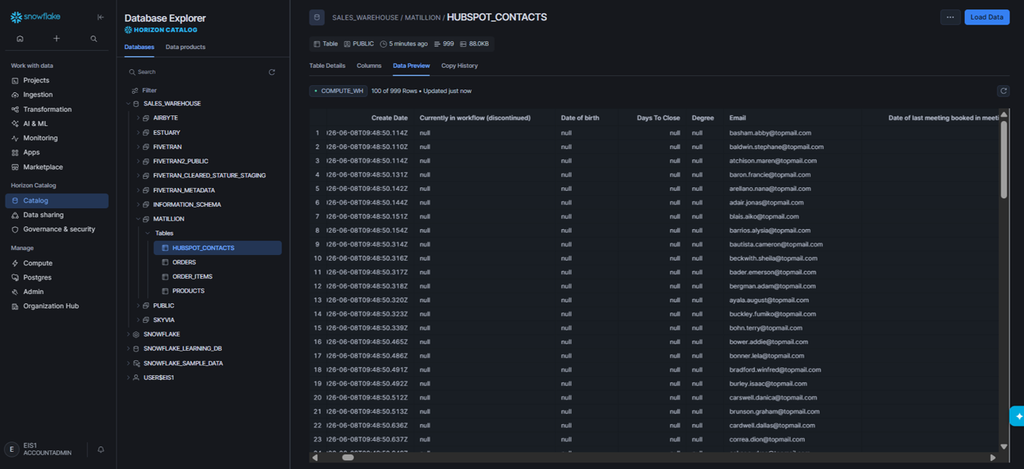Open the blue AI assistant sparkle button

pos(1017,416)
